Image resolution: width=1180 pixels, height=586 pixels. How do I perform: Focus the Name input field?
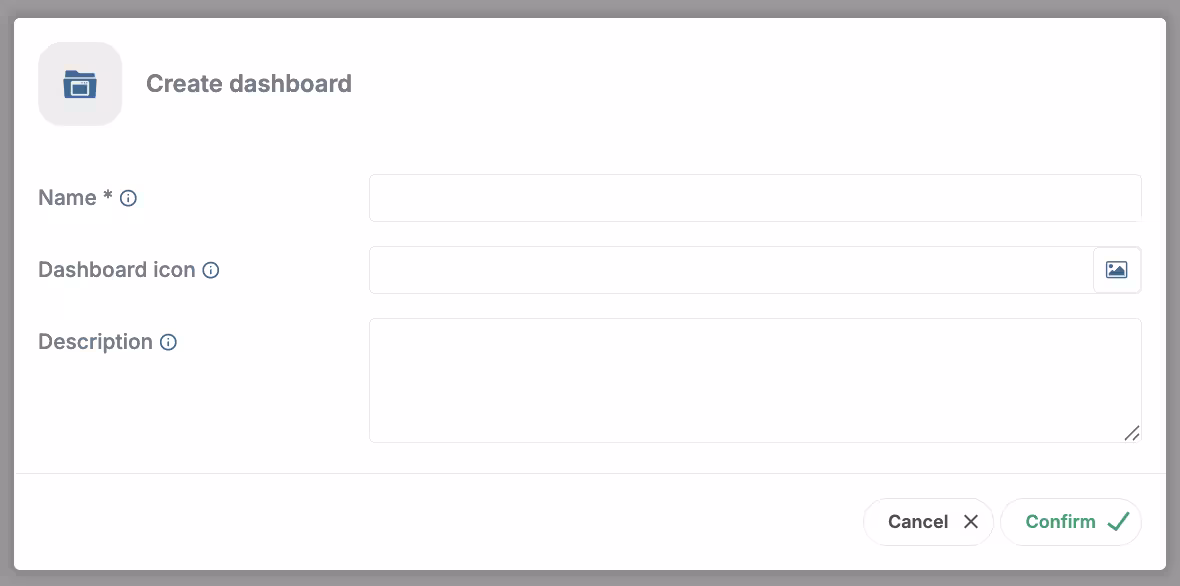click(755, 198)
